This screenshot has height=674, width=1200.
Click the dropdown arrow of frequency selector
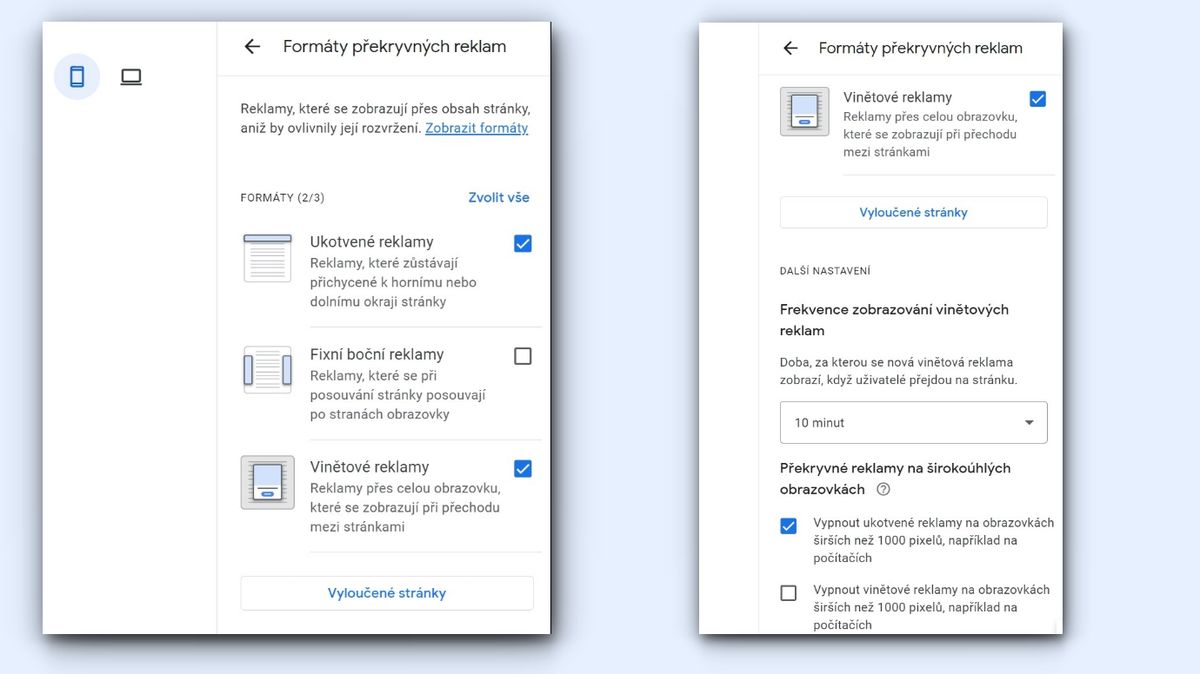click(x=1029, y=423)
